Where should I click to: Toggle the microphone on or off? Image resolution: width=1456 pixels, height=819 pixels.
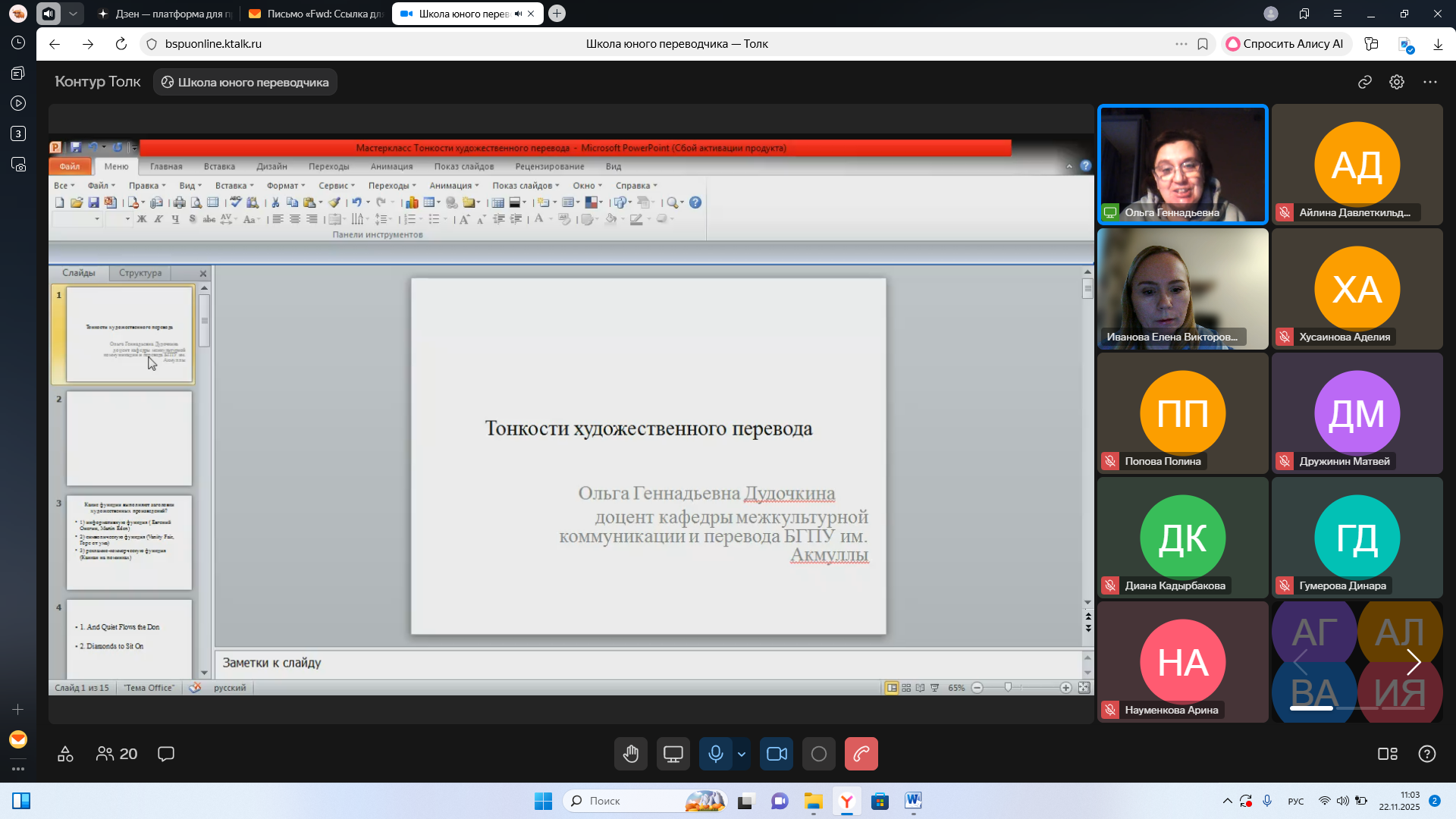(x=715, y=754)
